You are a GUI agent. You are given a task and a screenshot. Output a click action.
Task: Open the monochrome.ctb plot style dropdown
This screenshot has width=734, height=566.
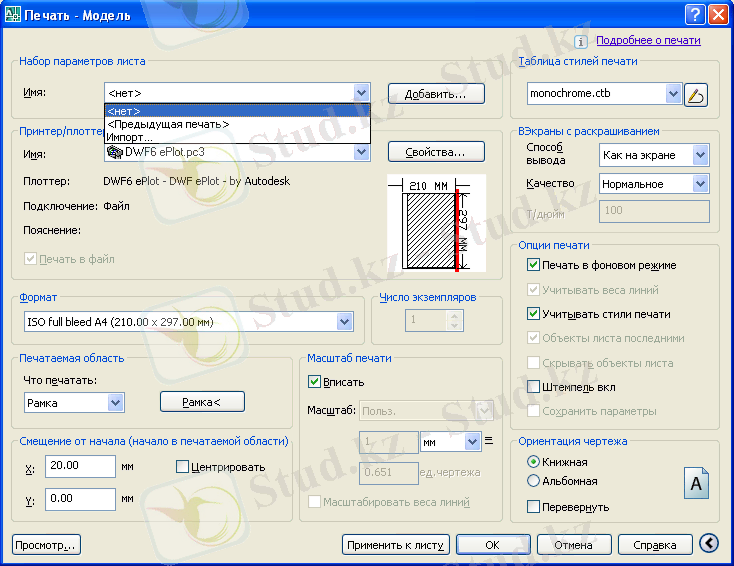coord(672,94)
